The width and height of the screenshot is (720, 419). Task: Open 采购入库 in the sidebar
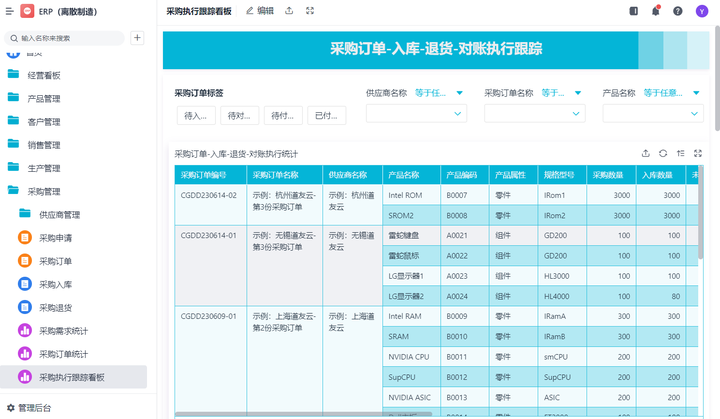click(x=55, y=284)
